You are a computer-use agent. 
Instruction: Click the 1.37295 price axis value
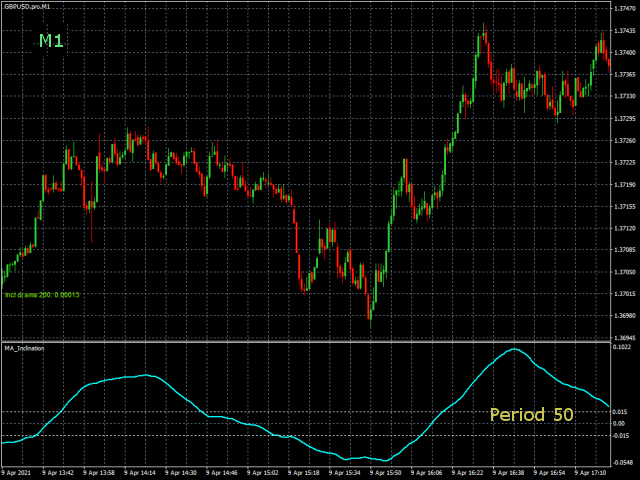click(624, 118)
